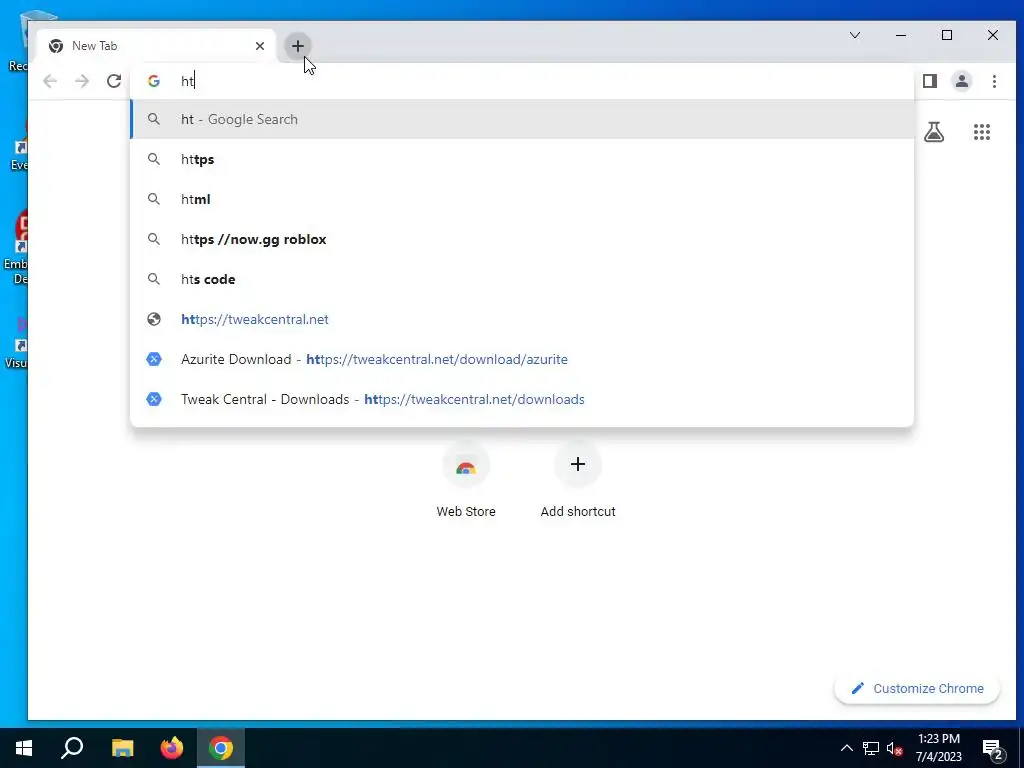Image resolution: width=1024 pixels, height=768 pixels.
Task: Click search icon beside 'html'
Action: click(x=153, y=199)
